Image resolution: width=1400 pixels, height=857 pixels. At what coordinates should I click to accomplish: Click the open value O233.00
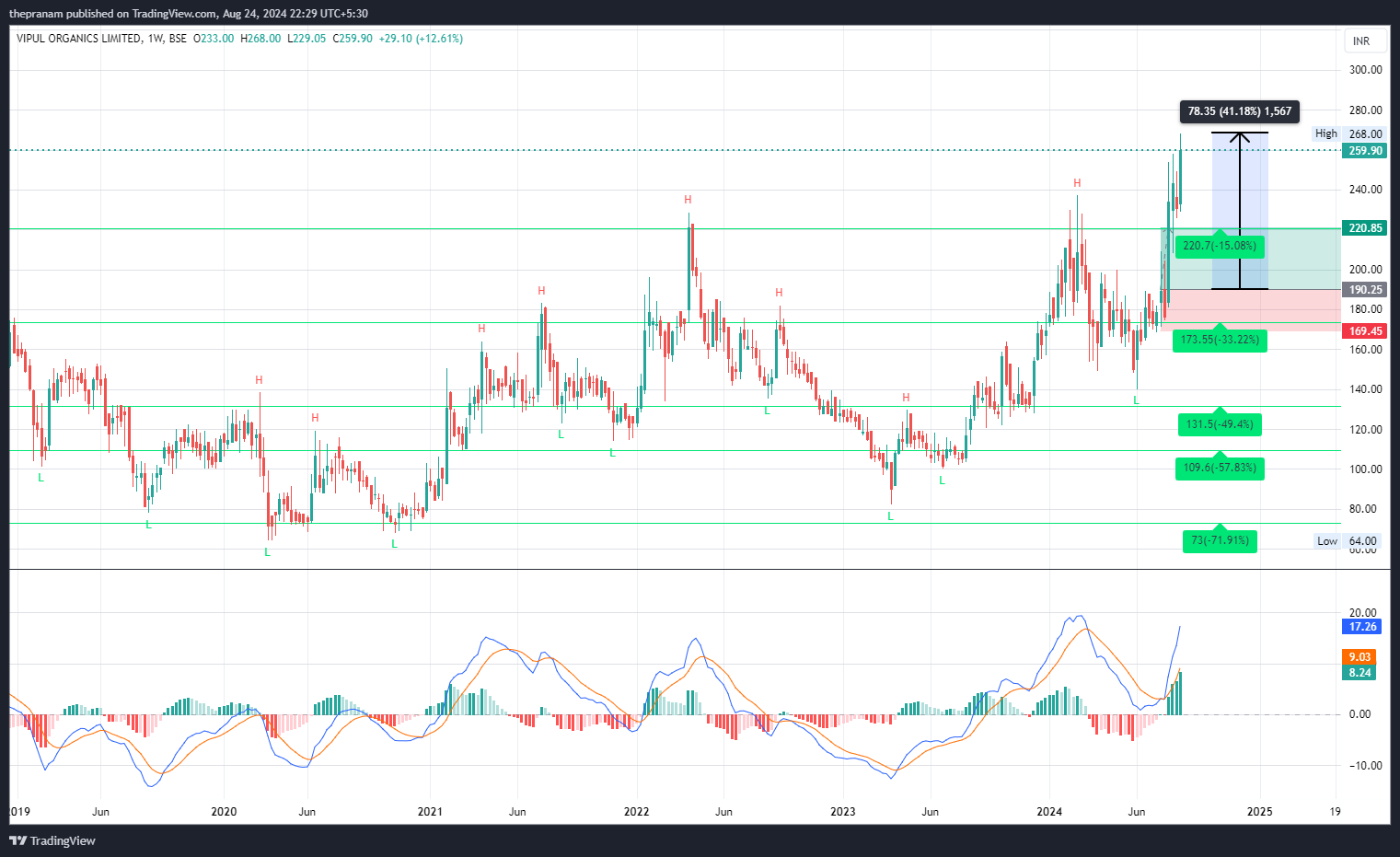[214, 39]
